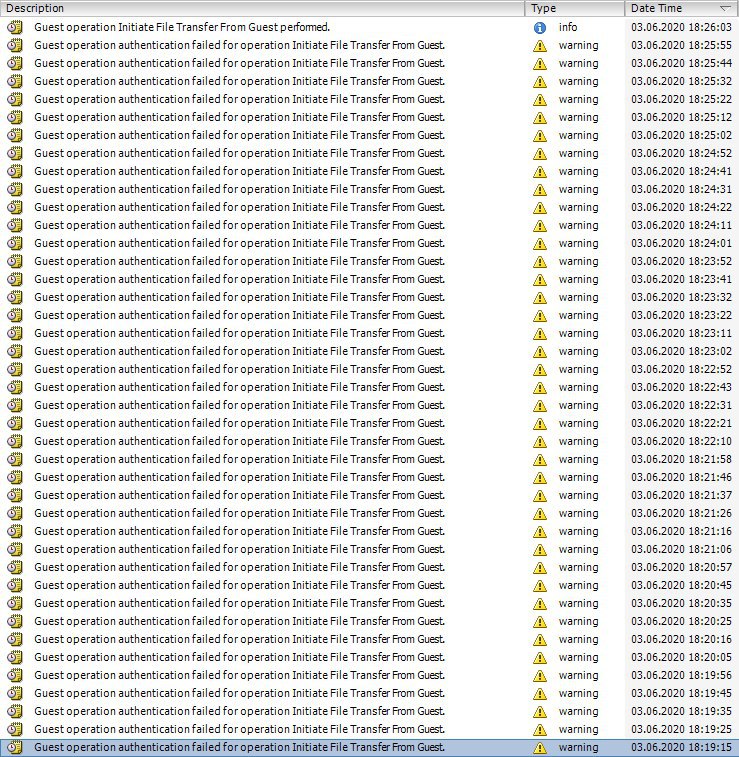
Task: Select the failed authentication description at 18:20:35
Action: click(x=239, y=603)
